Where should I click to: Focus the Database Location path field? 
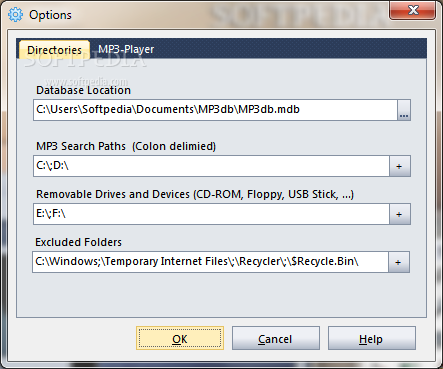pyautogui.click(x=215, y=110)
